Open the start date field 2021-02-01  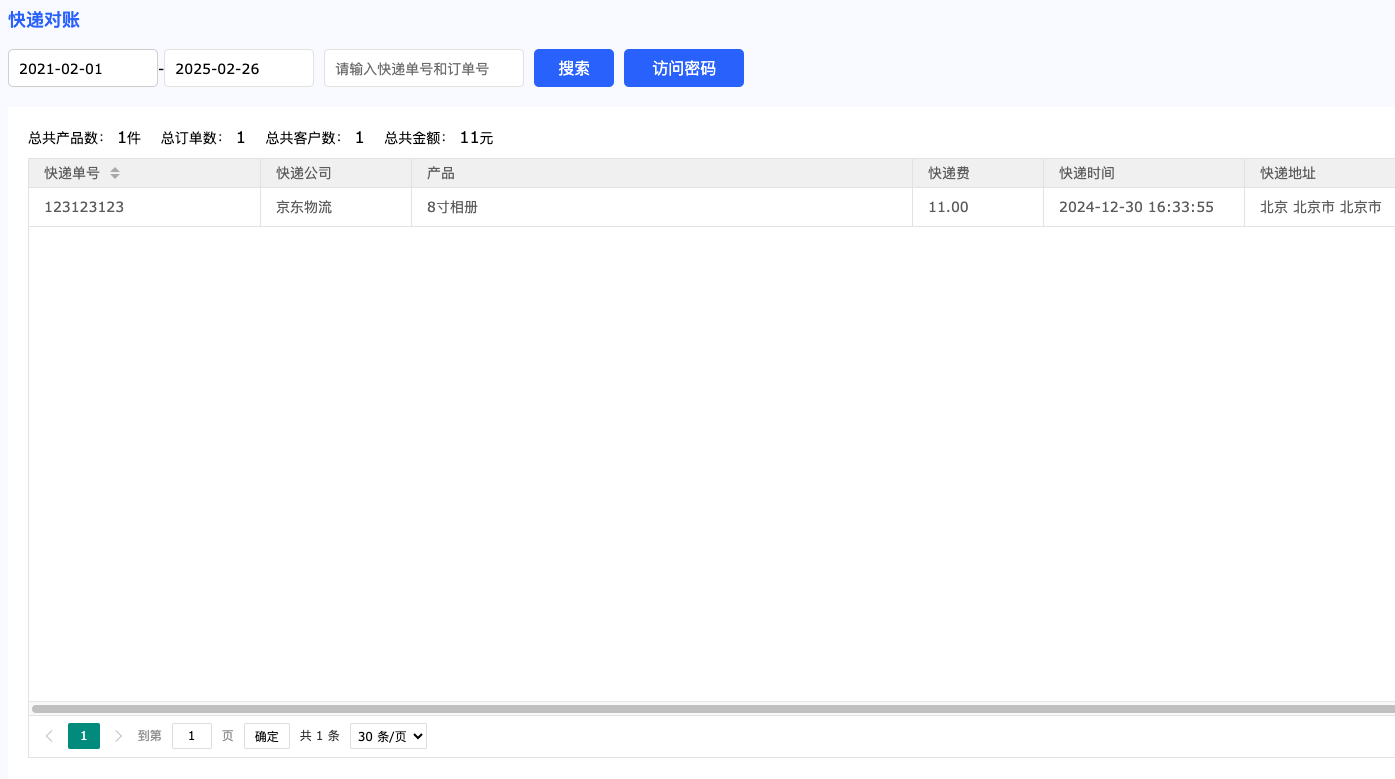(x=83, y=68)
